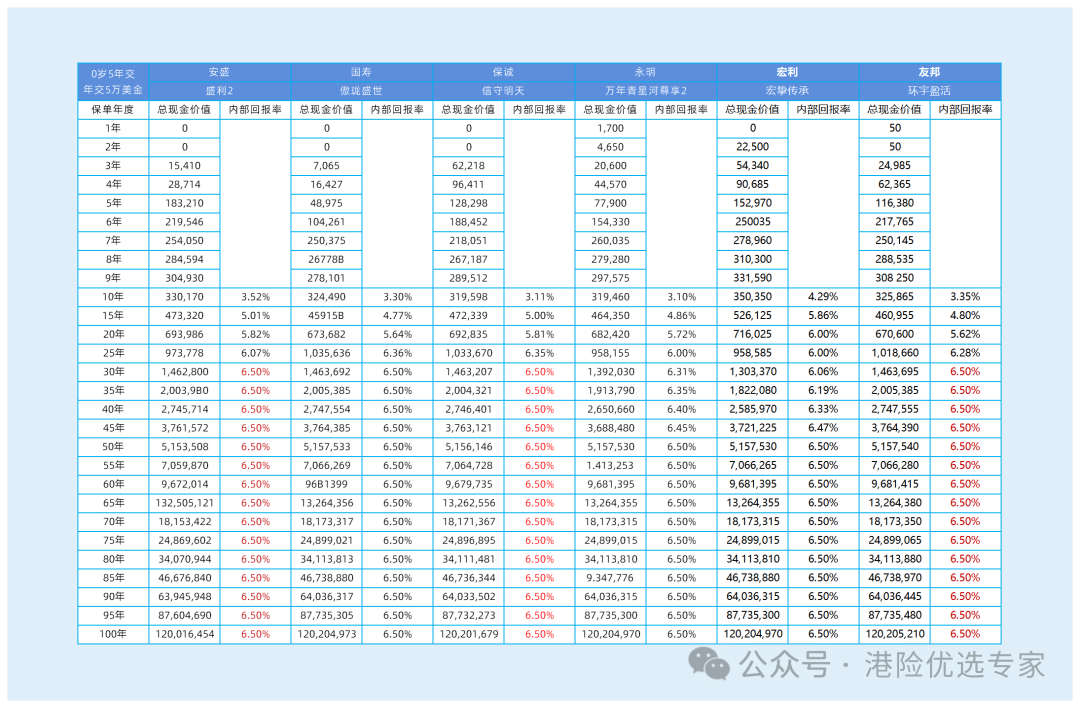Click the '30年' policy-year row label

pos(113,372)
